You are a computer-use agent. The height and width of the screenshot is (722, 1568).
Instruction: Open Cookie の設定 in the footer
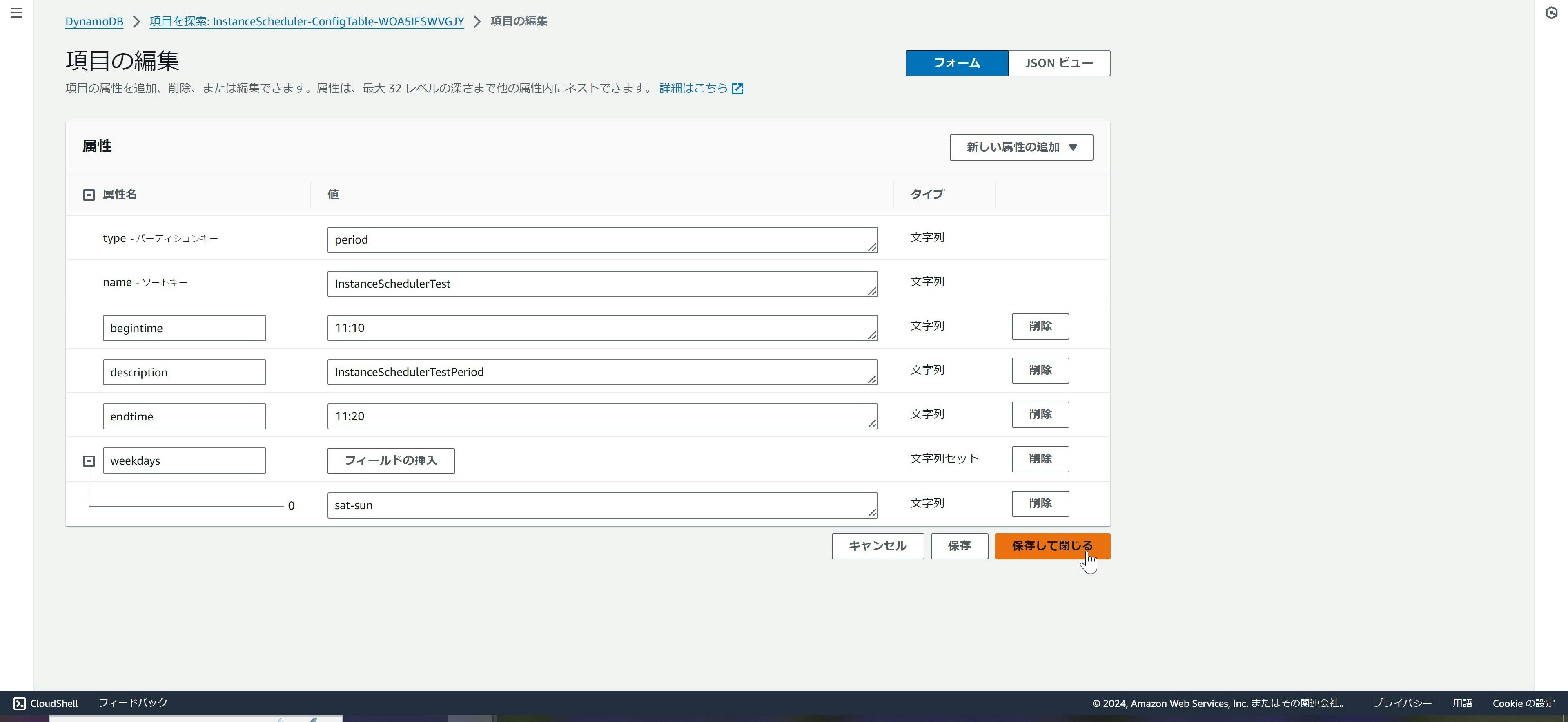[x=1523, y=703]
